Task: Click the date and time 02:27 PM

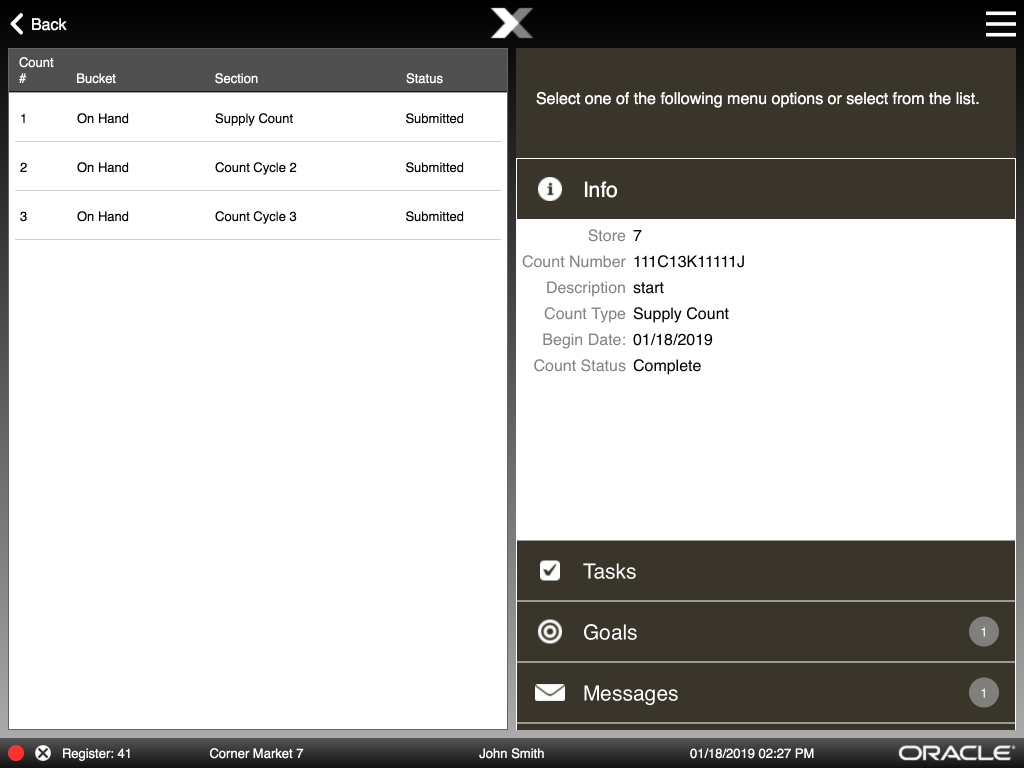Action: point(752,753)
